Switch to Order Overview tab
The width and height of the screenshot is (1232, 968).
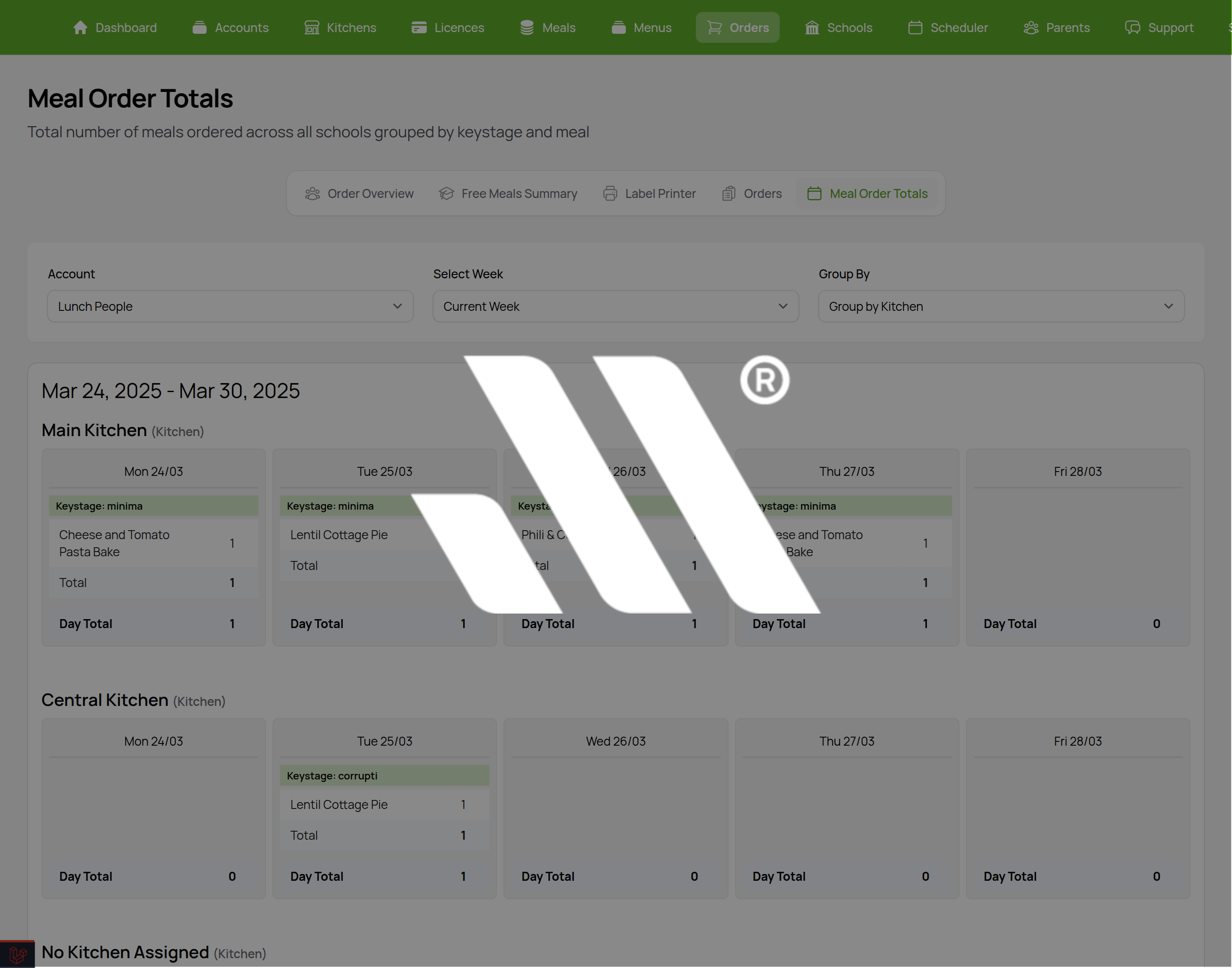359,194
